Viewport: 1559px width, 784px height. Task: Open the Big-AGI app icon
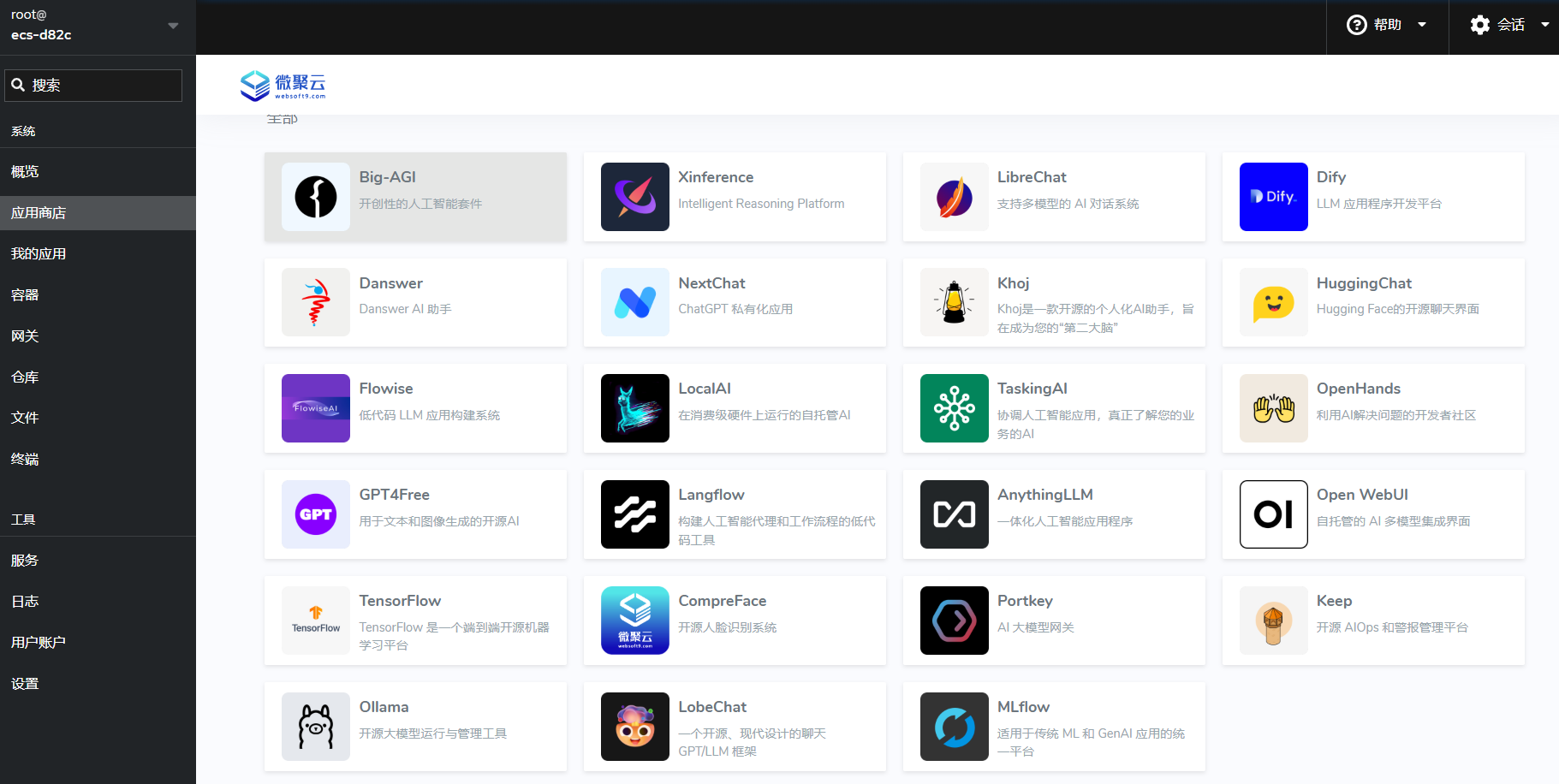pos(316,197)
